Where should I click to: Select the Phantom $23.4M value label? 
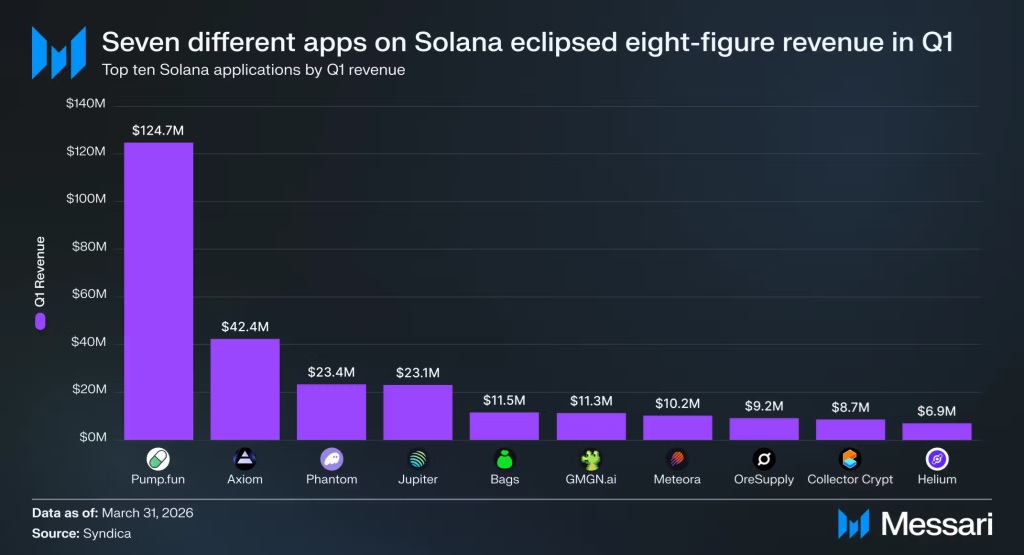click(x=331, y=372)
